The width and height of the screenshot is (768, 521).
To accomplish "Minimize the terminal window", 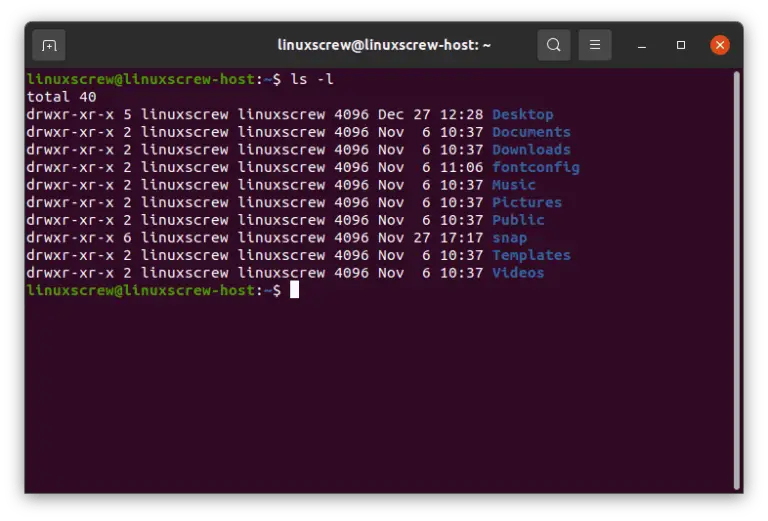I will click(644, 45).
